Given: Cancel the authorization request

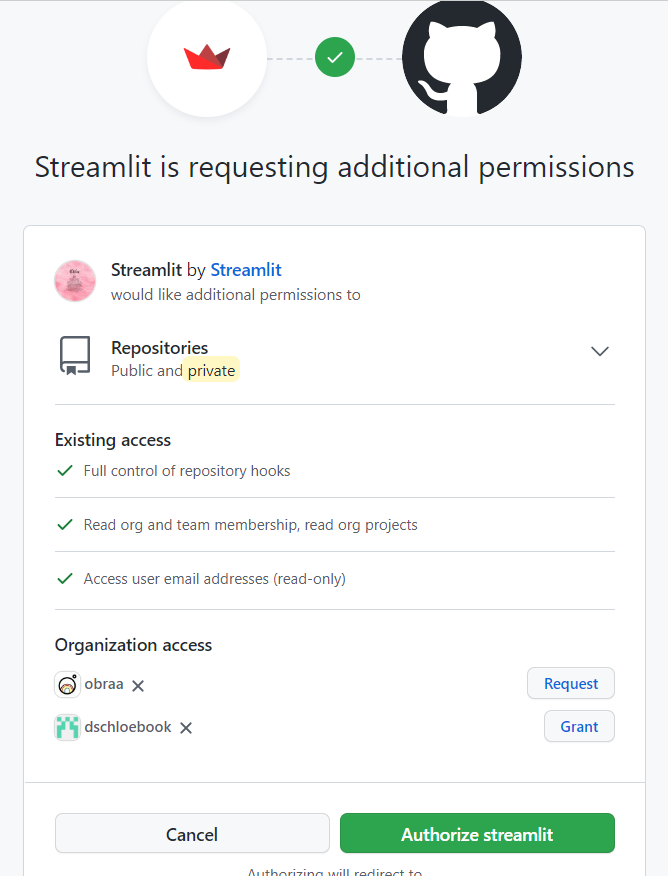Looking at the screenshot, I should [x=192, y=834].
